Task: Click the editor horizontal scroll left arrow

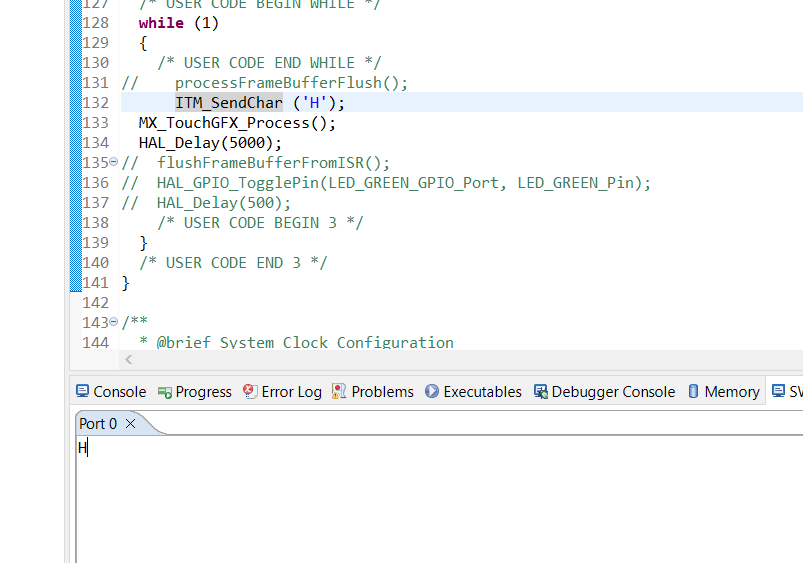Action: (x=129, y=360)
